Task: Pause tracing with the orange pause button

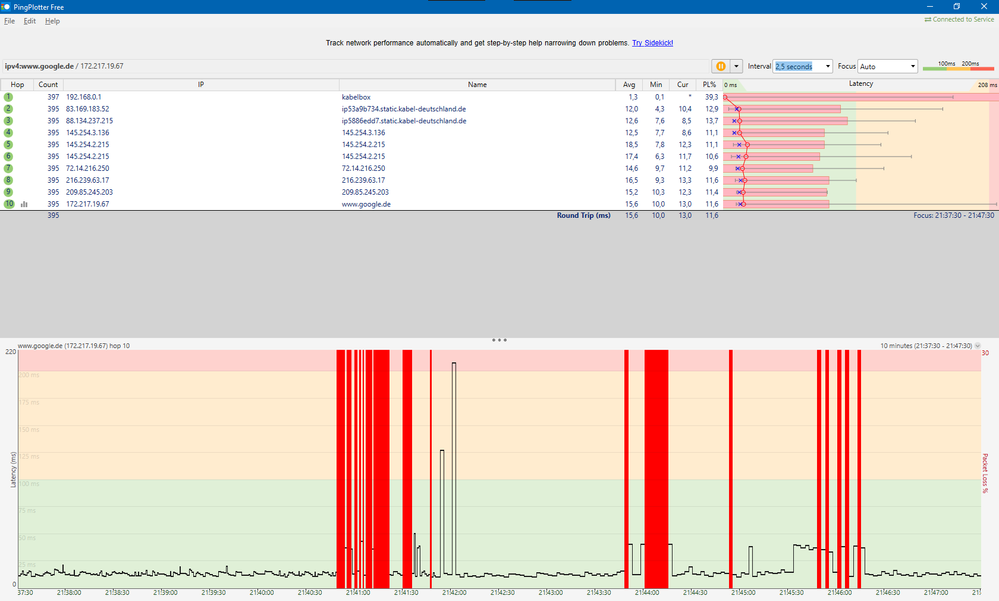Action: pyautogui.click(x=720, y=66)
